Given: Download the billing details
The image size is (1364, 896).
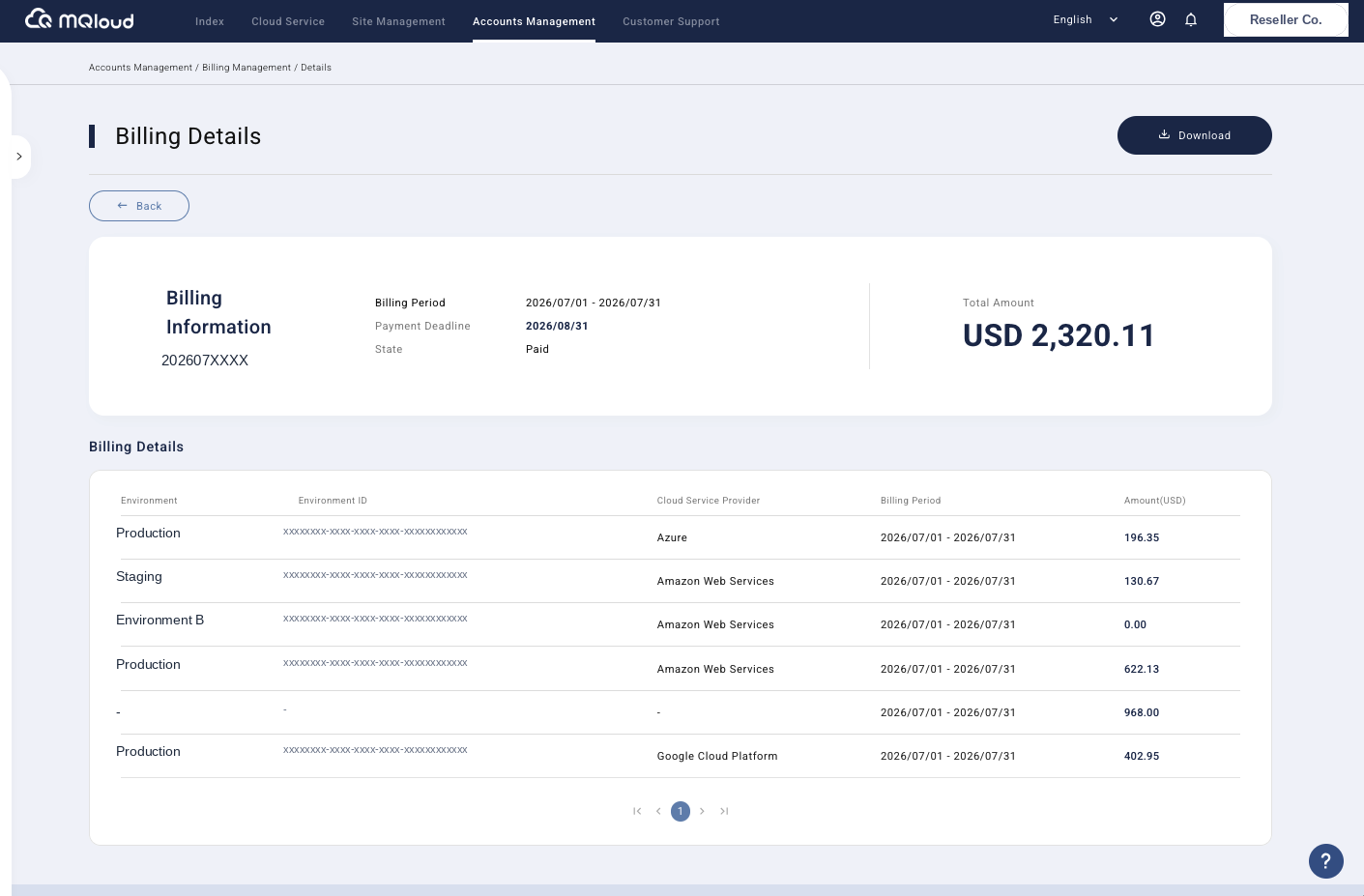Looking at the screenshot, I should click(1195, 135).
